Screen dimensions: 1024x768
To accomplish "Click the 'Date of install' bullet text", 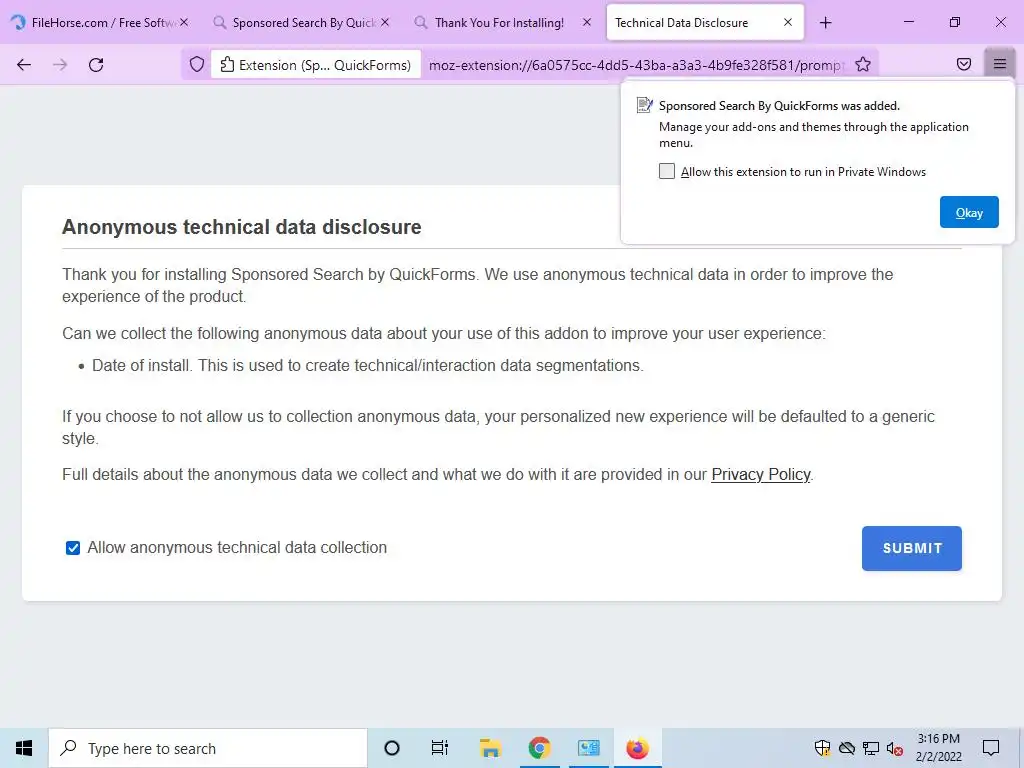I will click(368, 366).
